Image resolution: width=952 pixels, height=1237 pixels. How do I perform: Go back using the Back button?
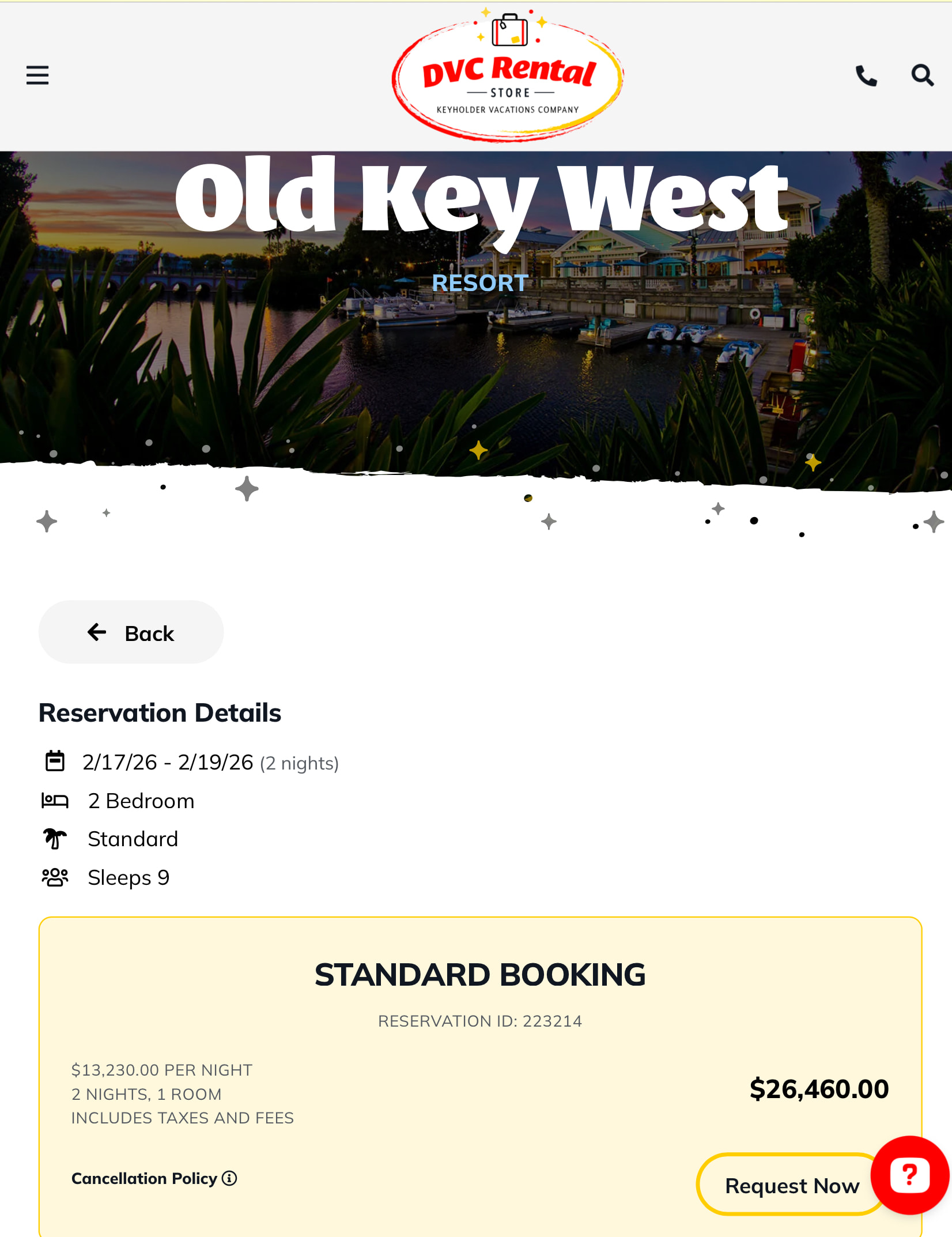(x=131, y=632)
